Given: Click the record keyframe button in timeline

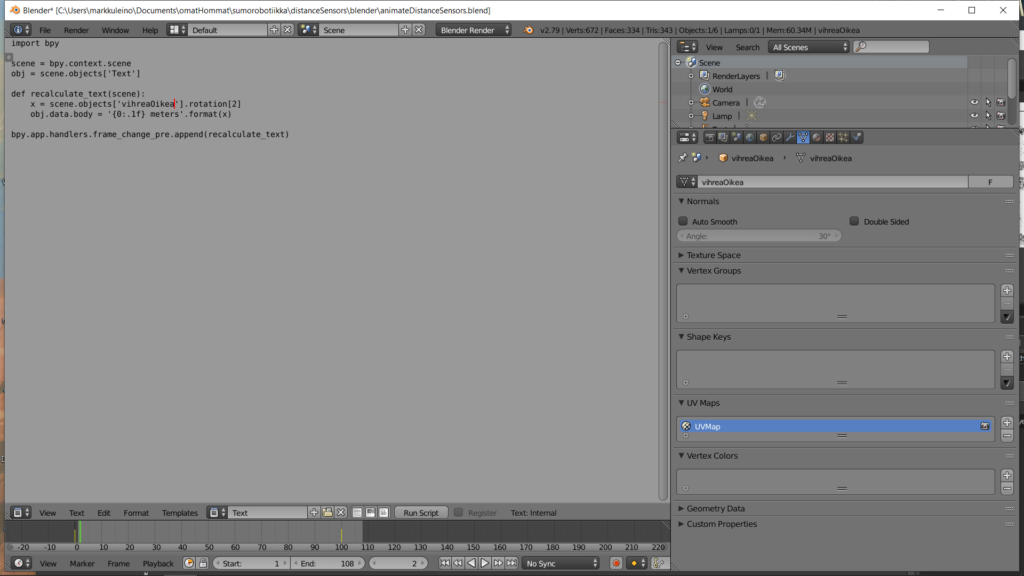Looking at the screenshot, I should click(x=616, y=564).
